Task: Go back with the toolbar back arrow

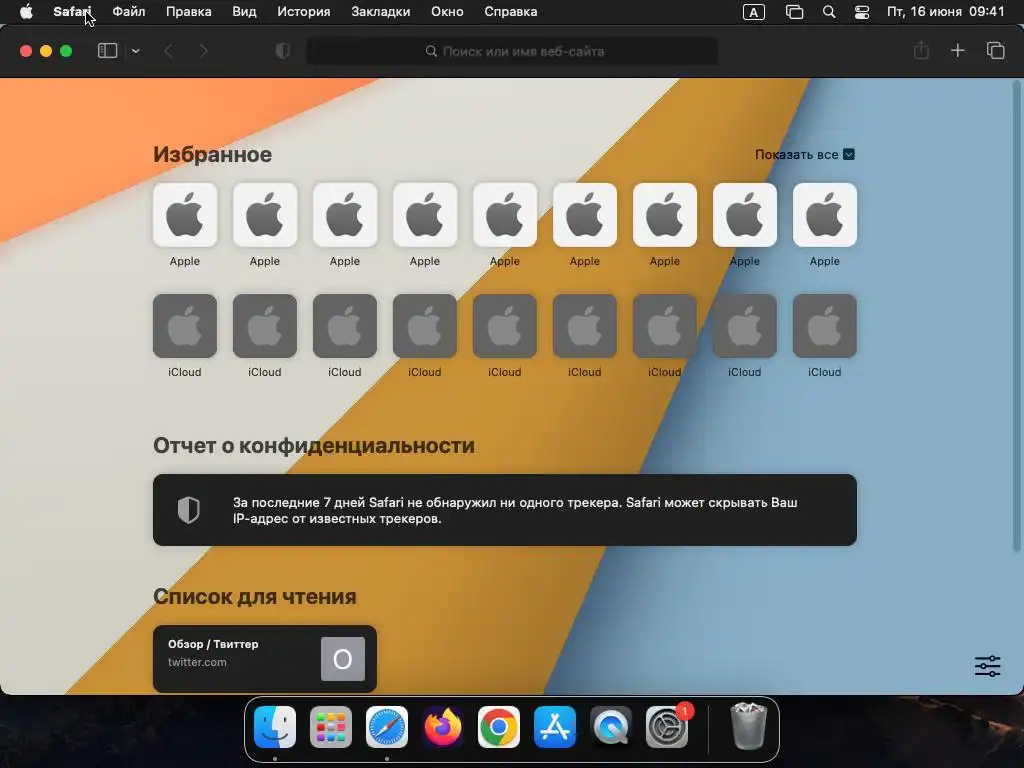Action: [x=168, y=51]
